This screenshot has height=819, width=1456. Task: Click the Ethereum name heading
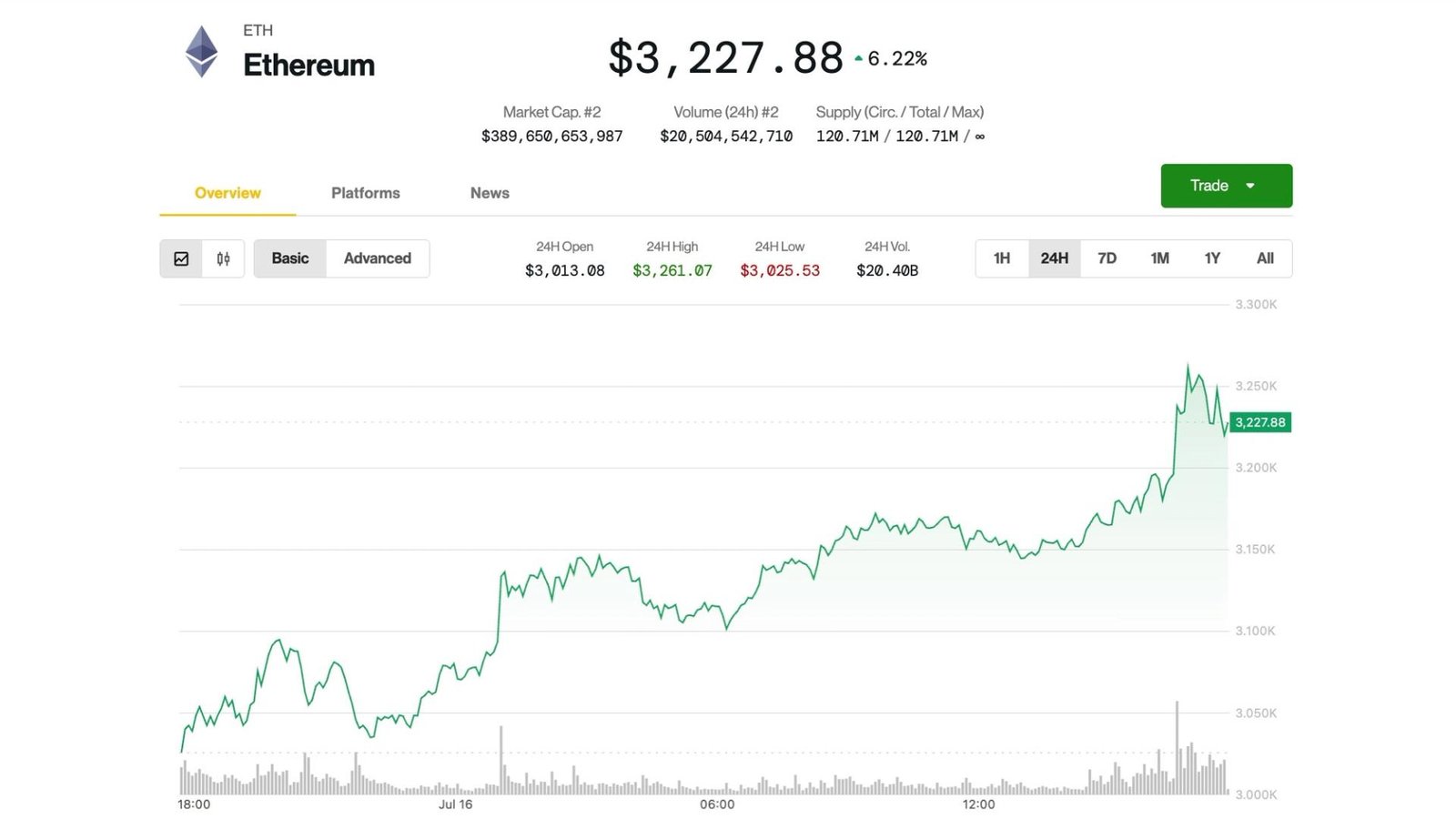[x=308, y=65]
